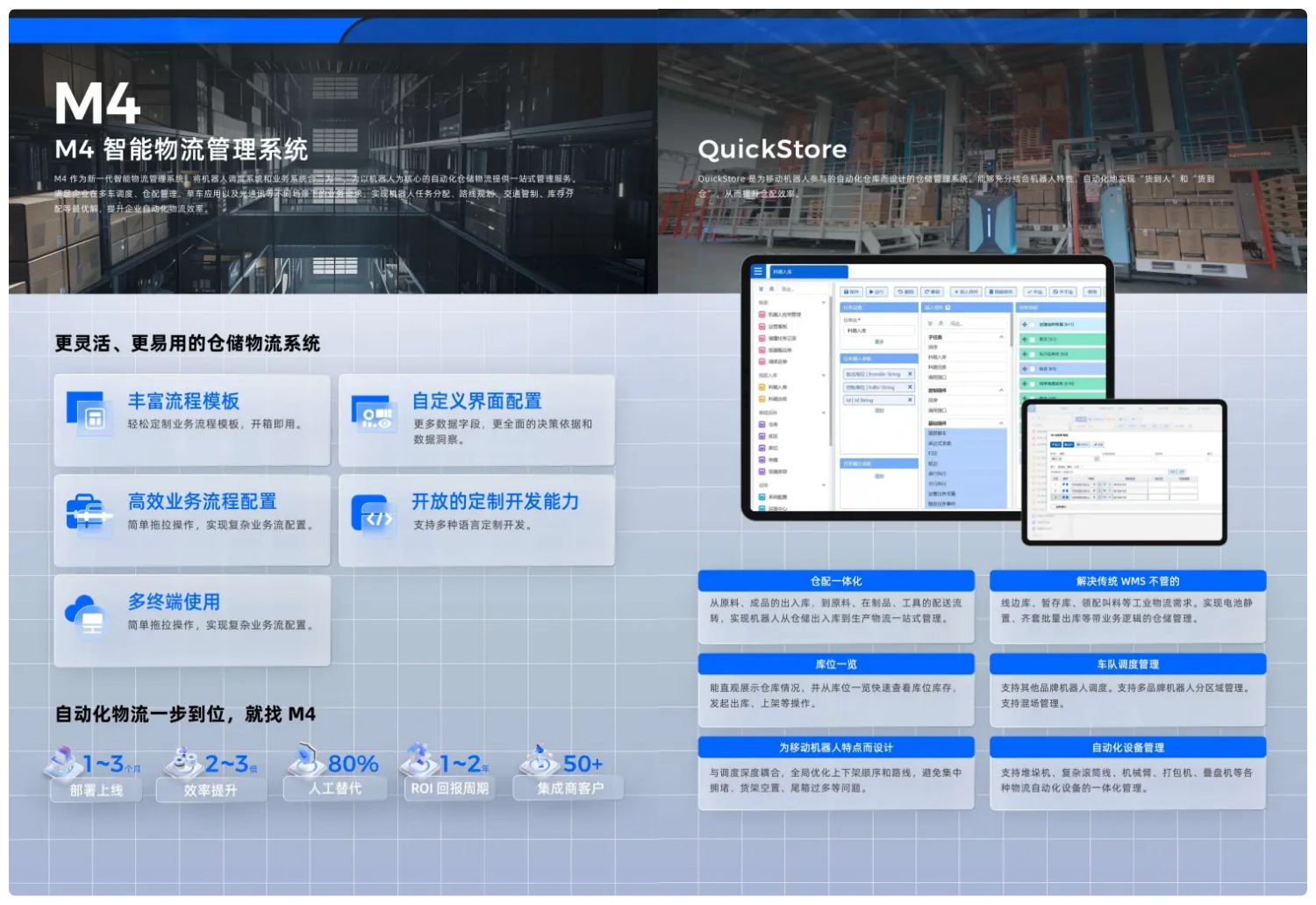Click the description starting 支持堆垛机、复杂滚筒线
Viewport: 1316px width, 905px height.
(1127, 780)
